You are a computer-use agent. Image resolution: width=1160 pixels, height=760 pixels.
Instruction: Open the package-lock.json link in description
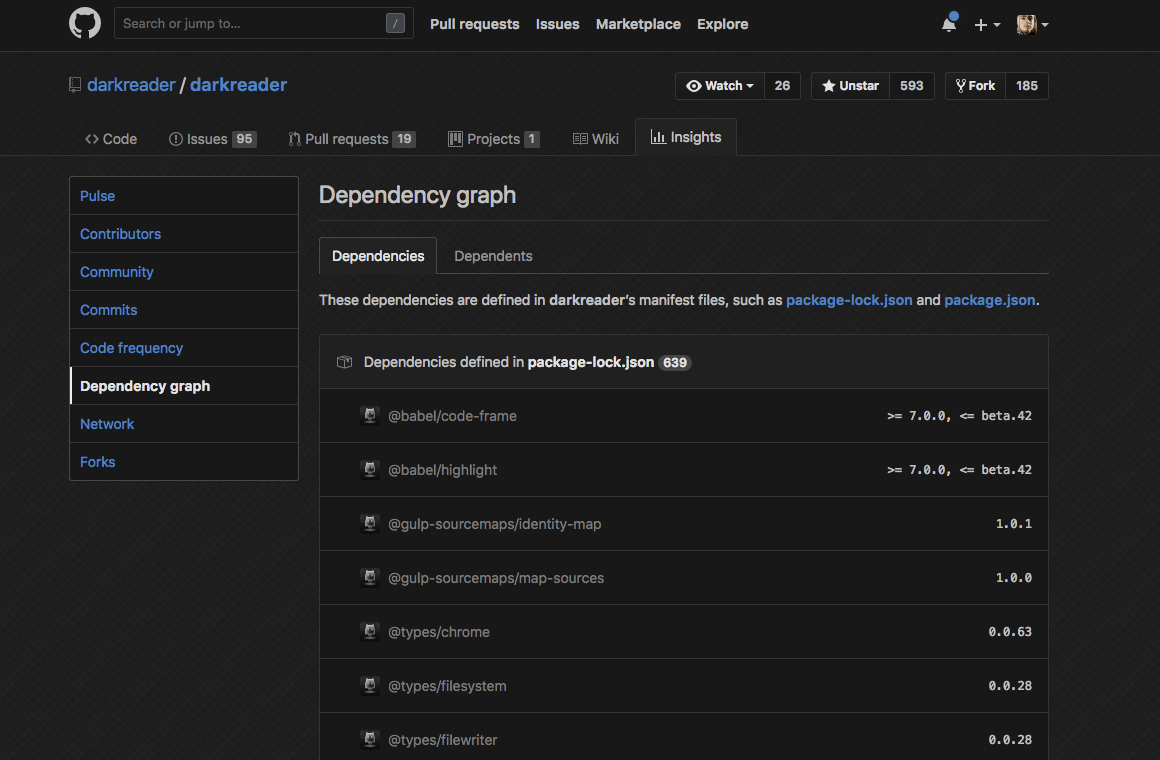coord(849,300)
